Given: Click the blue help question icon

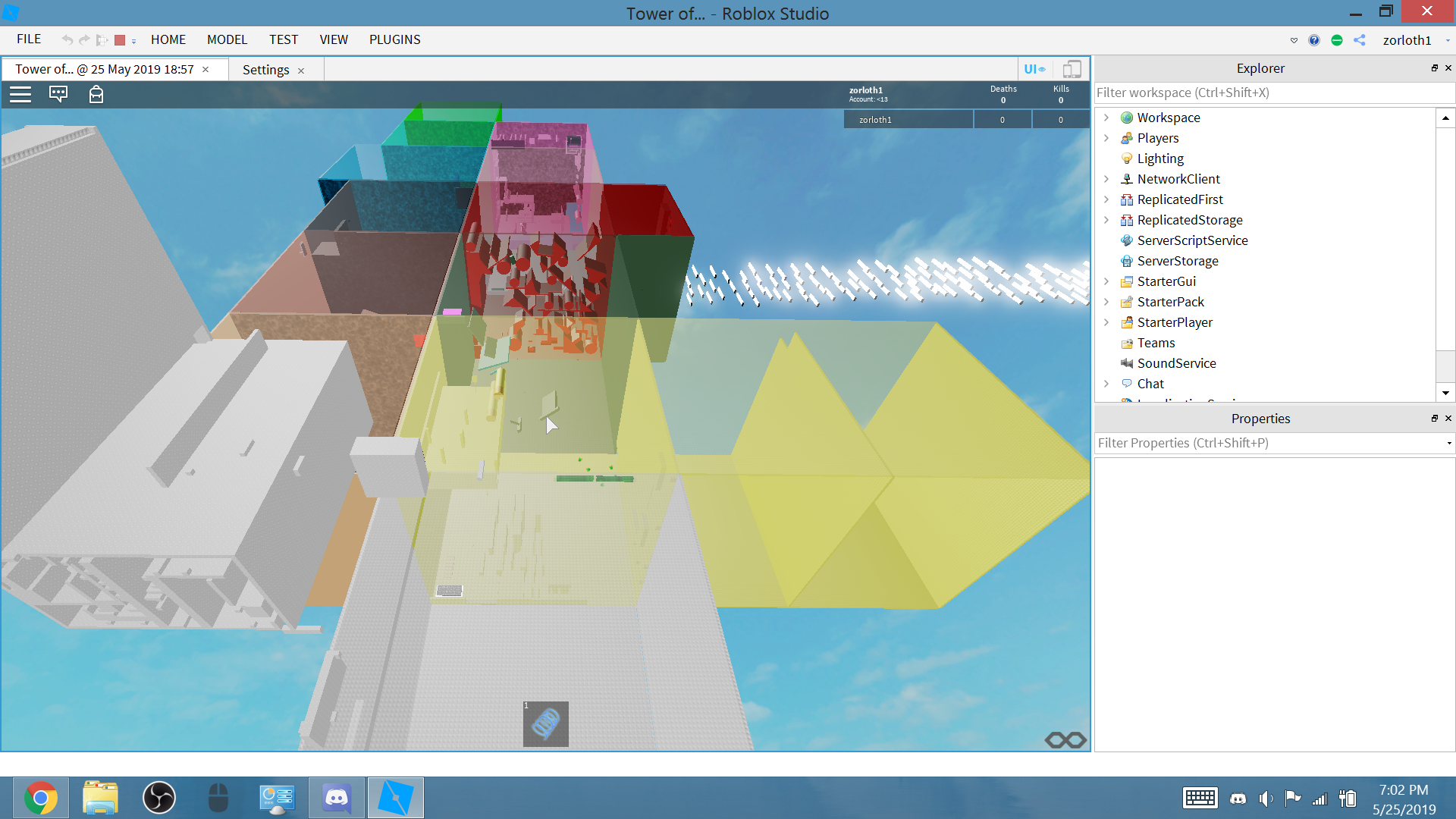Looking at the screenshot, I should click(1314, 40).
